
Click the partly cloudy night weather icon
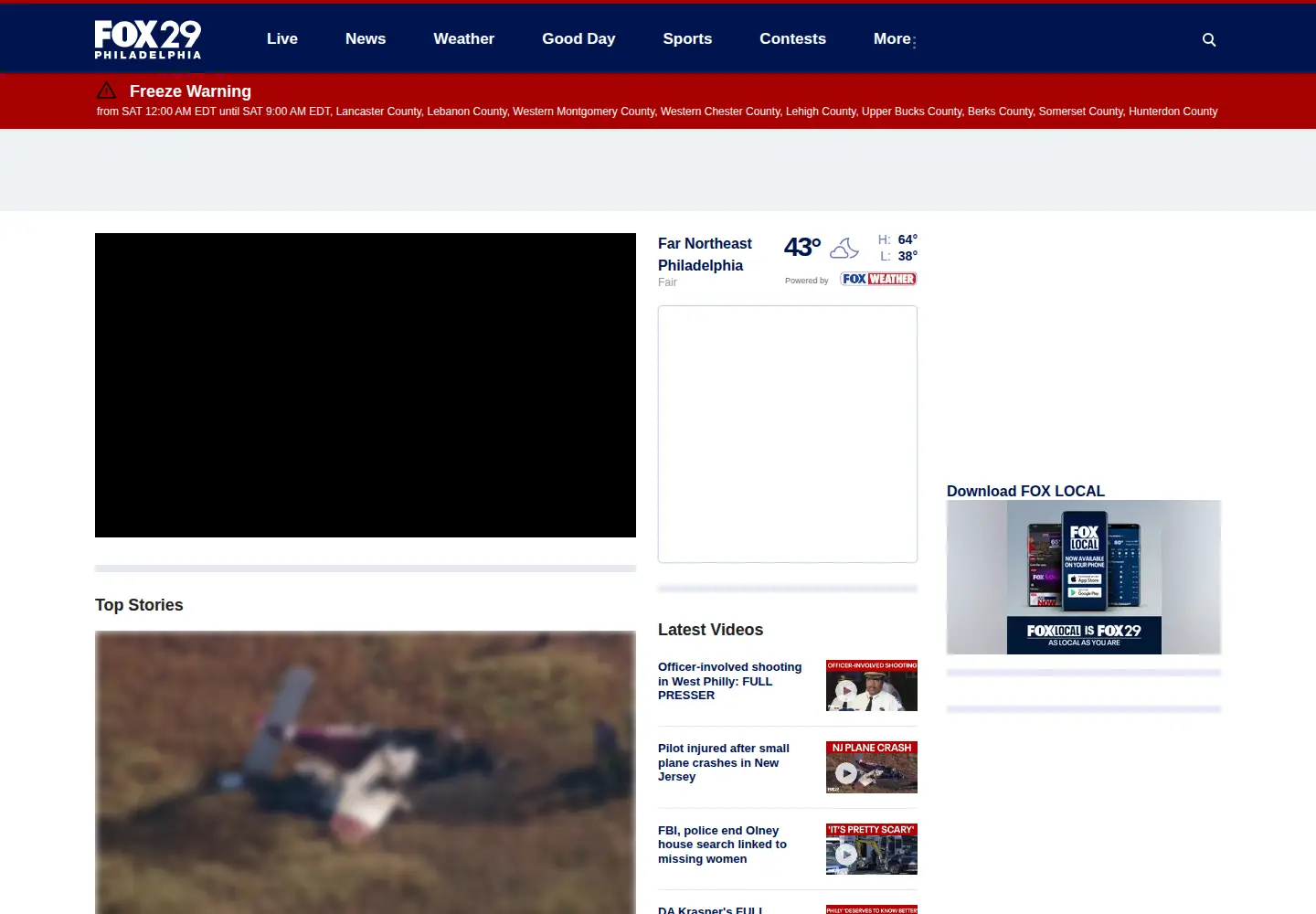click(844, 248)
